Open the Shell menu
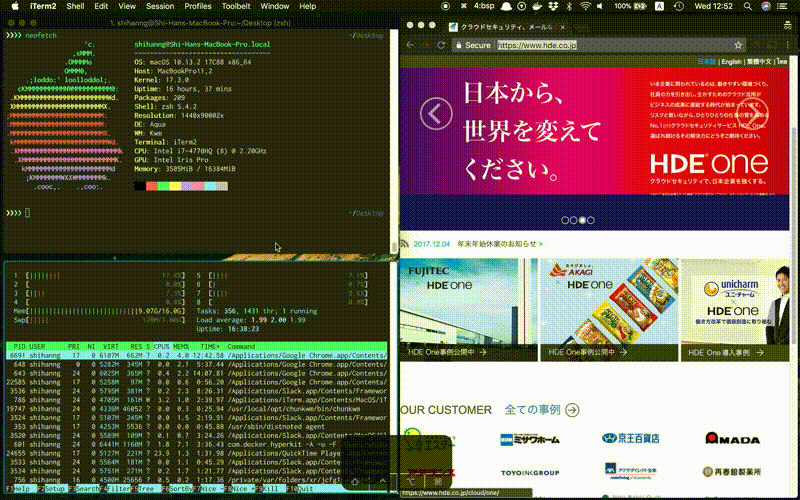Viewport: 800px width, 500px height. pyautogui.click(x=76, y=6)
